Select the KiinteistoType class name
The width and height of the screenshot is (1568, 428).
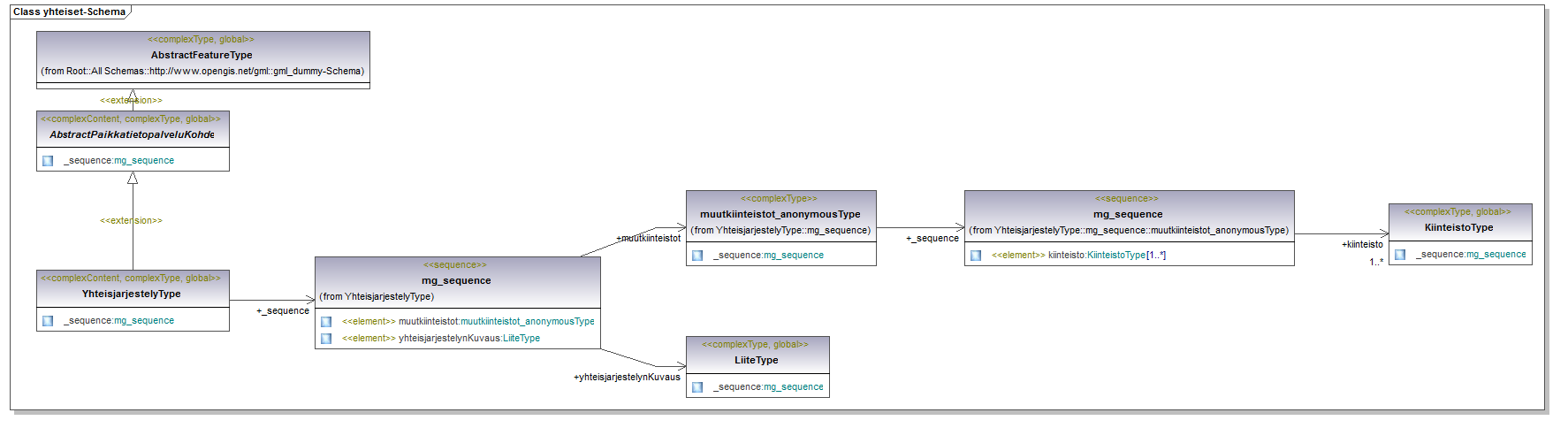pos(1458,227)
